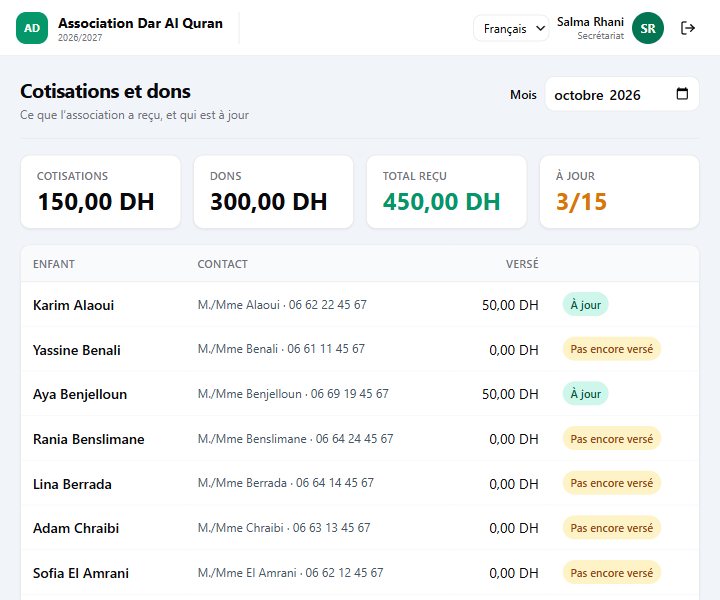Click the 50,00 DH amount for Aya Benjelloun
The width and height of the screenshot is (720, 600).
(510, 394)
